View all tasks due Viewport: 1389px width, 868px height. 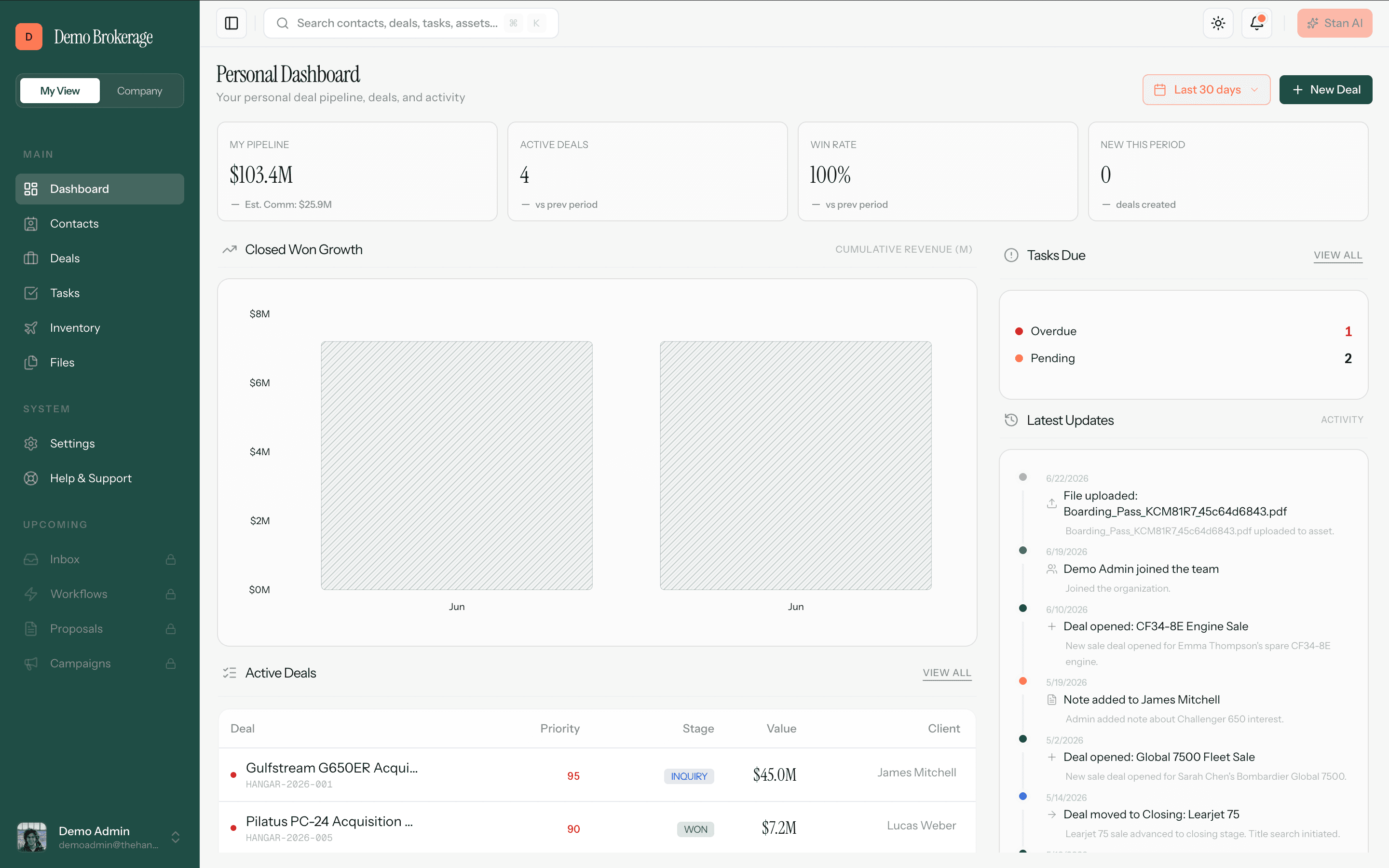point(1338,256)
